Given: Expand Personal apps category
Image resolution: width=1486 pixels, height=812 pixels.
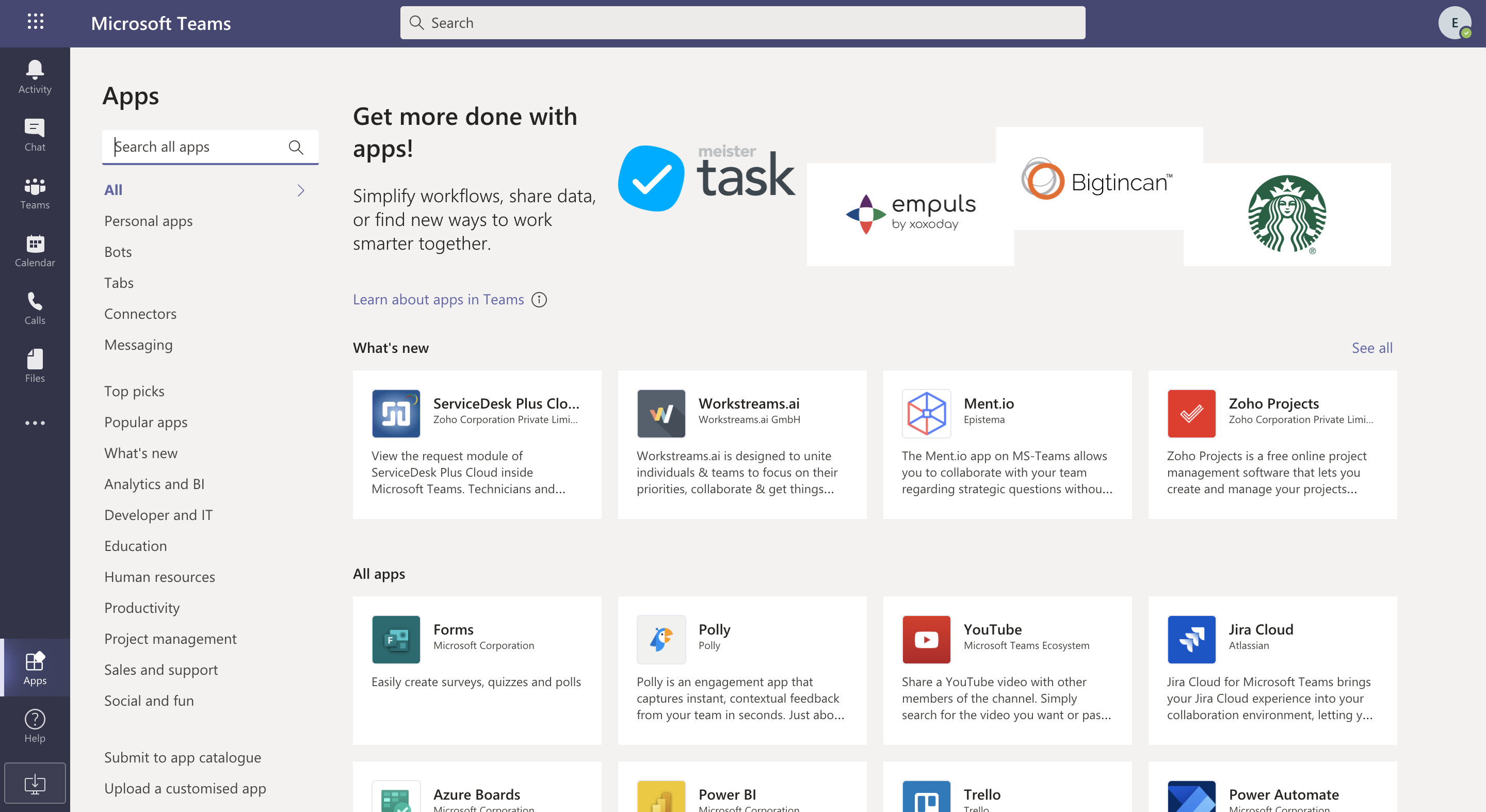Looking at the screenshot, I should [x=148, y=220].
